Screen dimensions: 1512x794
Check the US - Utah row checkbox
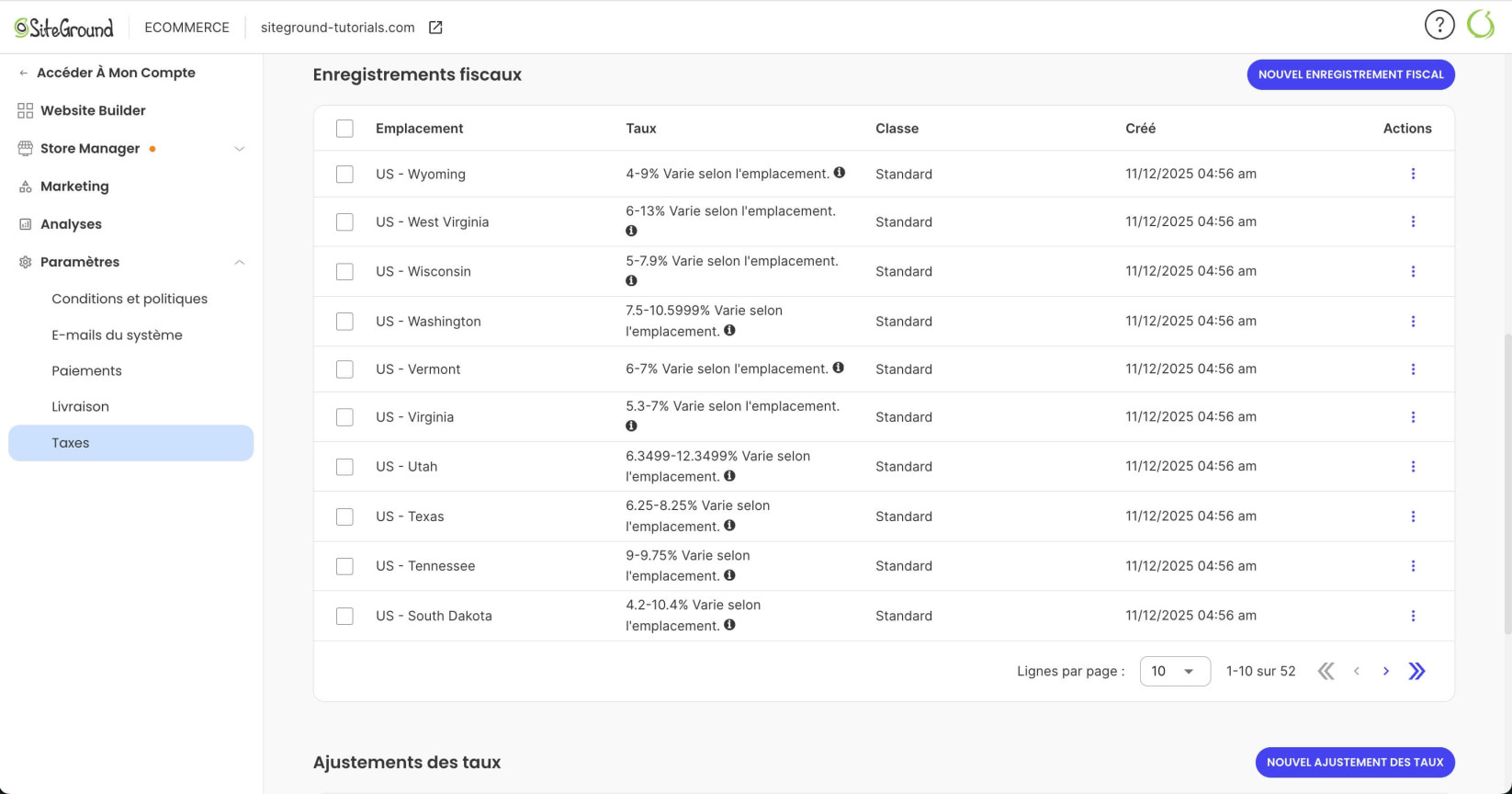coord(344,466)
